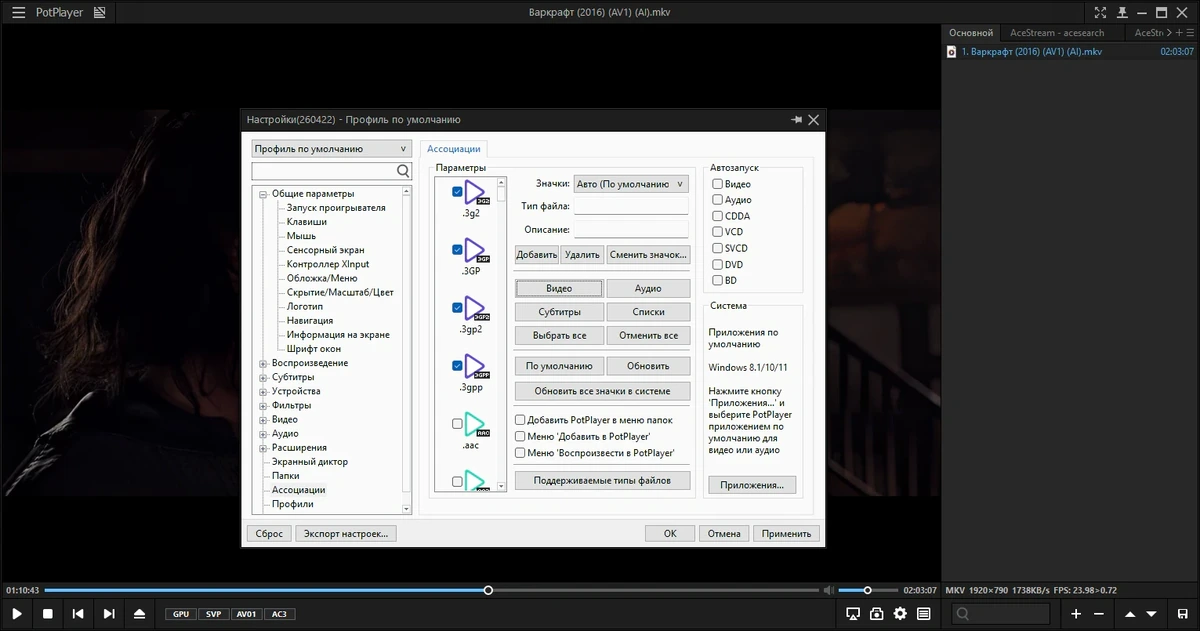Mute sound via speaker icon
Image resolution: width=1200 pixels, height=631 pixels.
point(828,590)
